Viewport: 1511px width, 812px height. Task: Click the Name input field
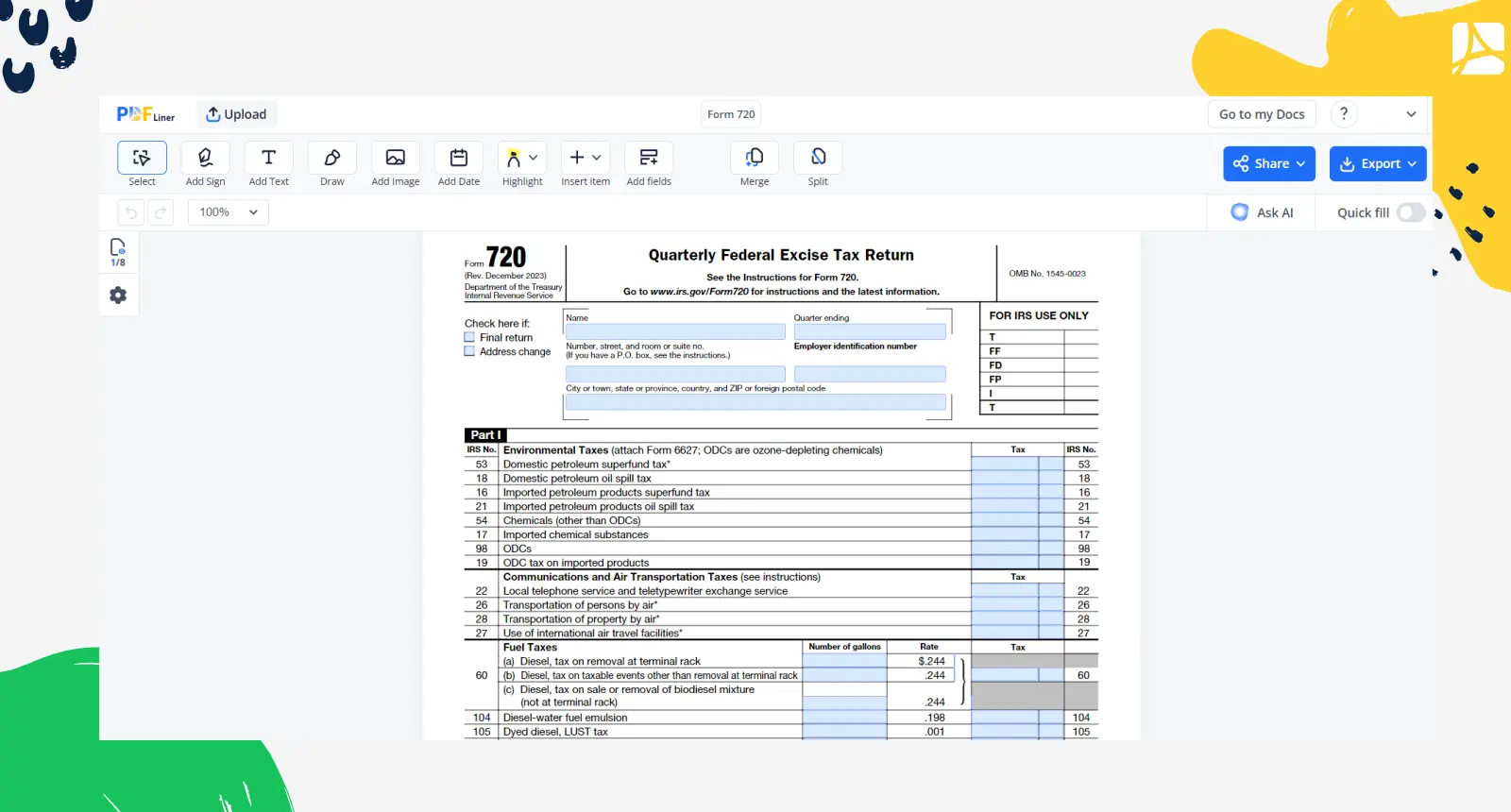[x=675, y=332]
